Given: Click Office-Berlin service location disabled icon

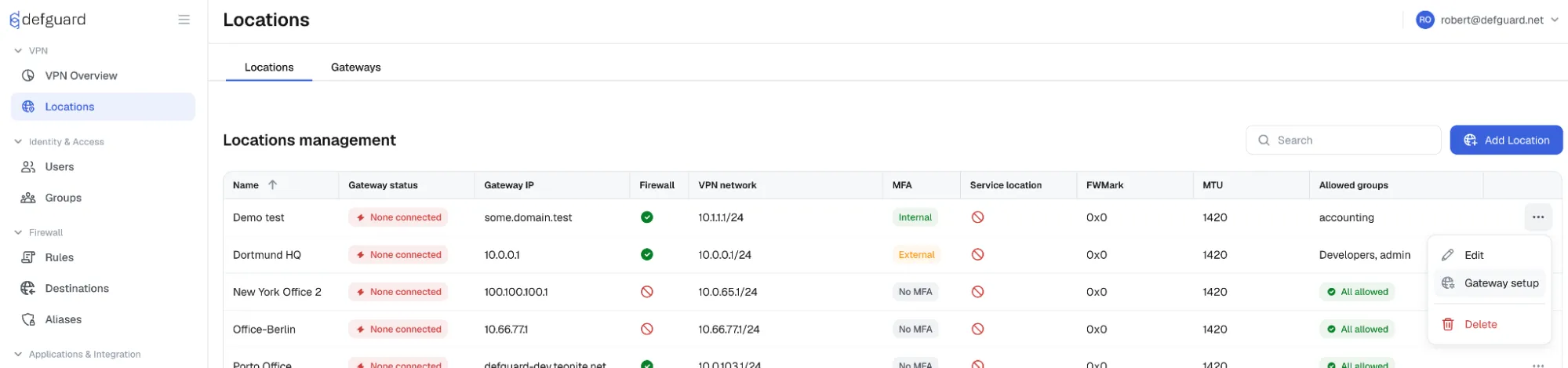Looking at the screenshot, I should (977, 329).
